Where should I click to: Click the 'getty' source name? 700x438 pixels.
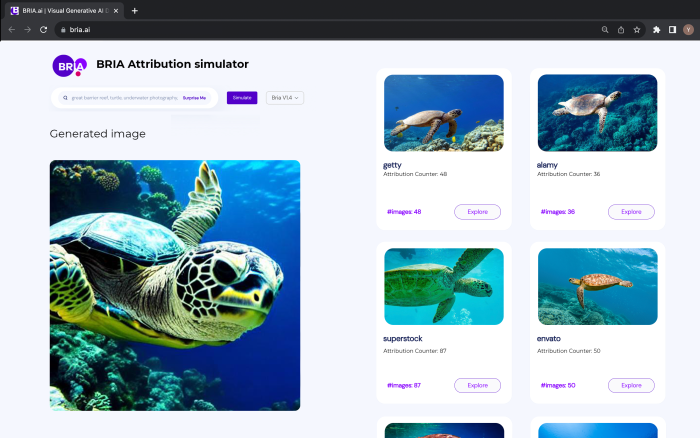click(x=392, y=165)
